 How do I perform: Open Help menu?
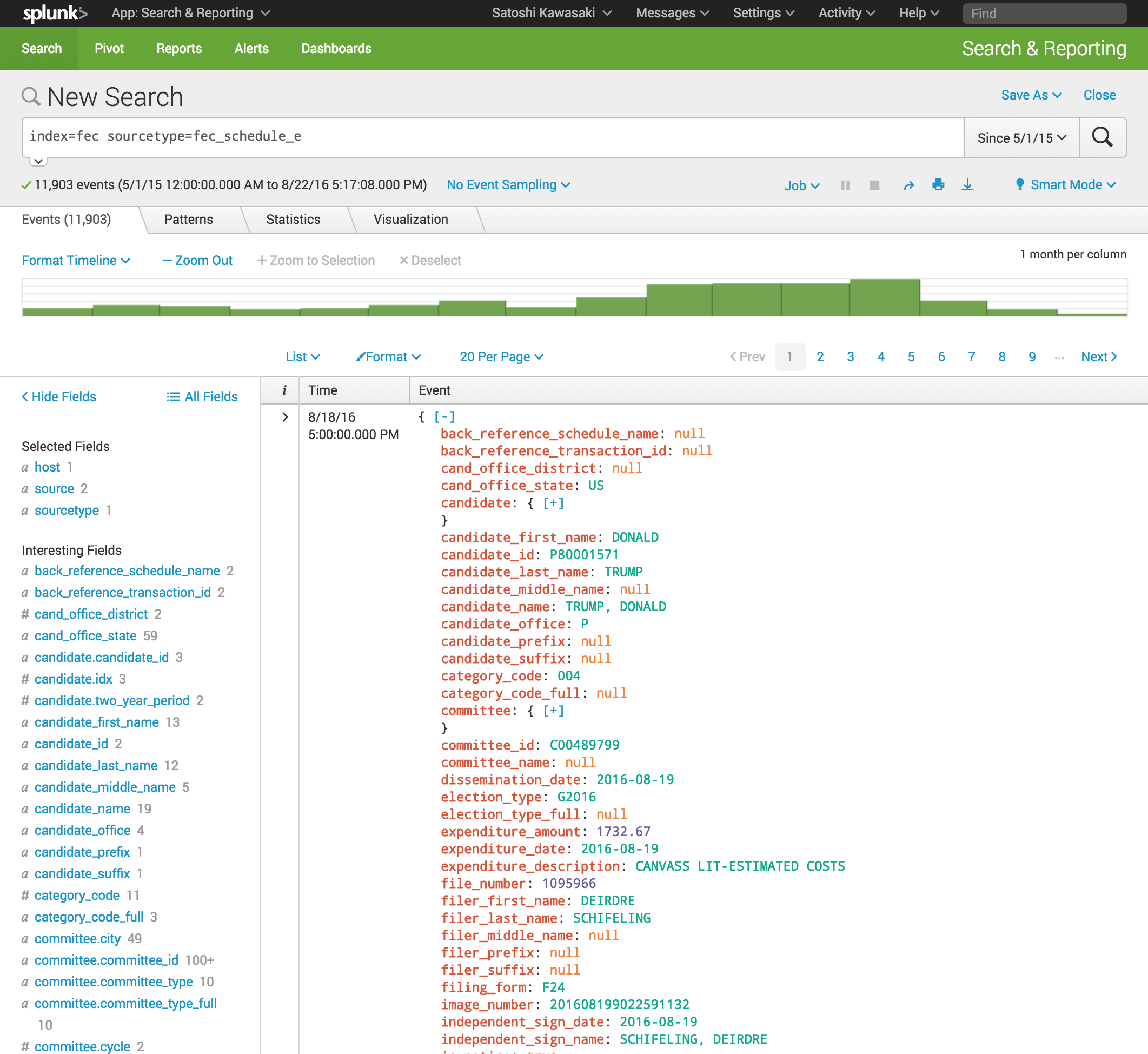(919, 12)
